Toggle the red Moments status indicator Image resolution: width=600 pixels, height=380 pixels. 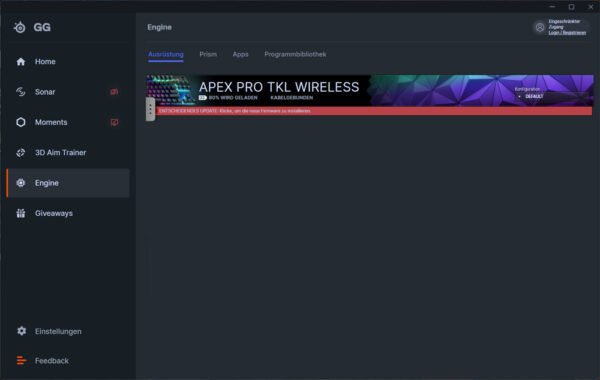[x=114, y=122]
